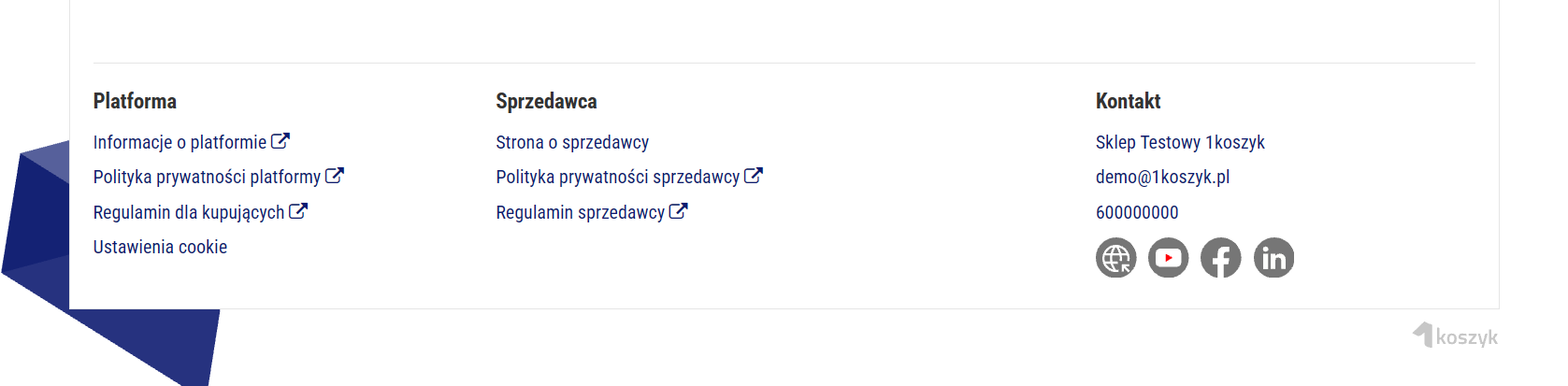Open Polityka prywatności sprzedawcy link
Screen dimensions: 1568x386
(617, 177)
